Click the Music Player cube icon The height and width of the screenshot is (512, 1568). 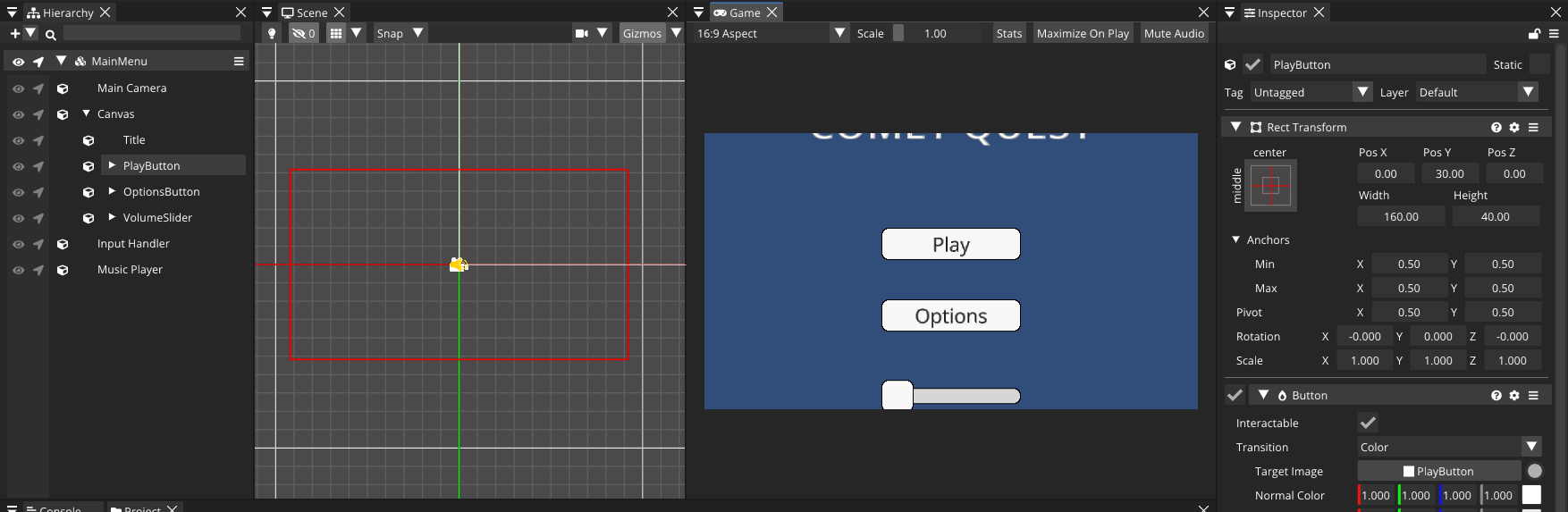point(63,270)
